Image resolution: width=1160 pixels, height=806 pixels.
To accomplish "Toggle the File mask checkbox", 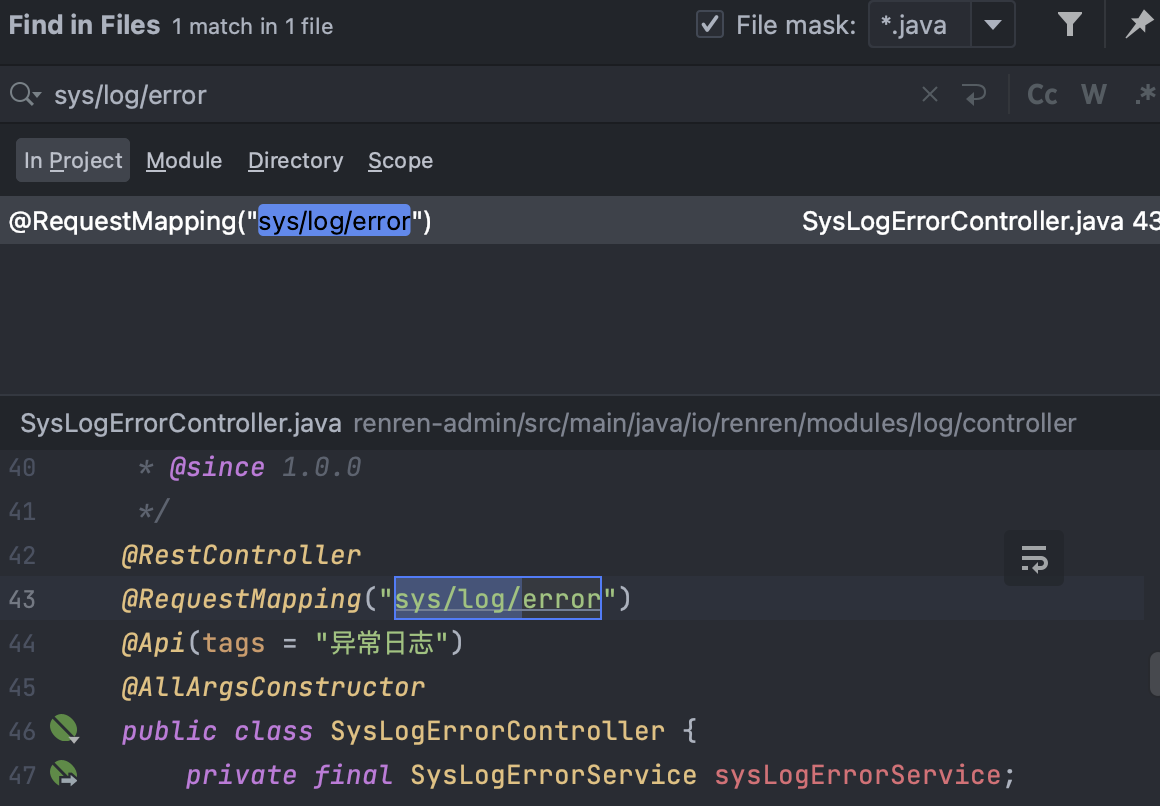I will click(710, 25).
